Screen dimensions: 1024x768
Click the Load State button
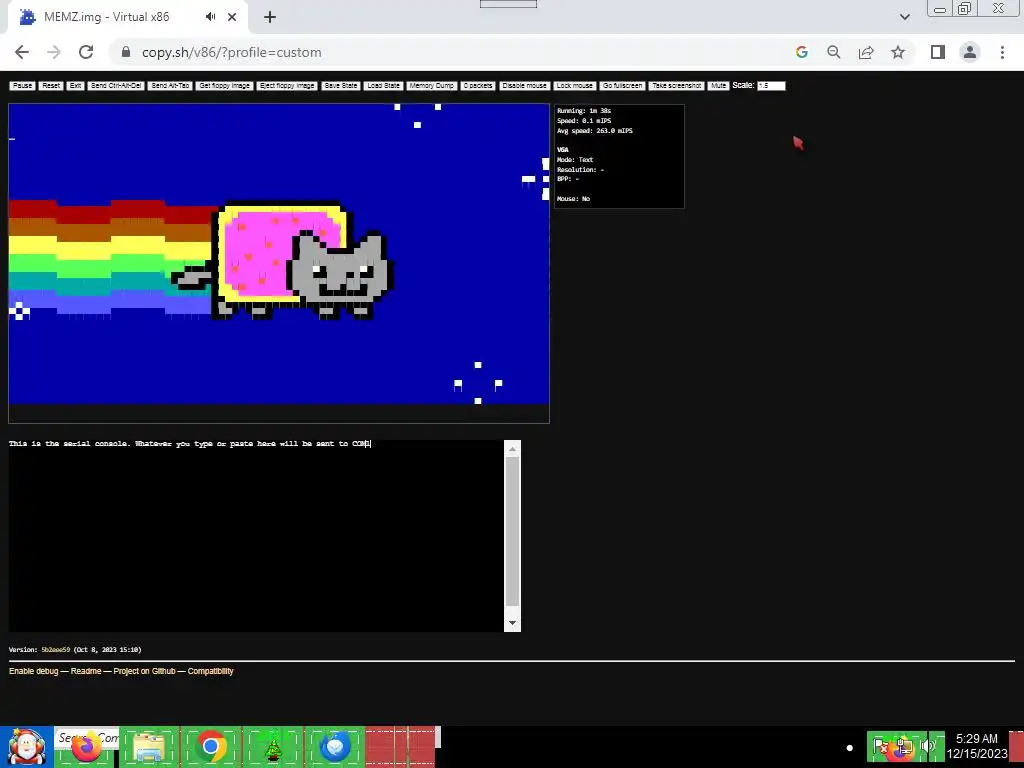pos(383,86)
